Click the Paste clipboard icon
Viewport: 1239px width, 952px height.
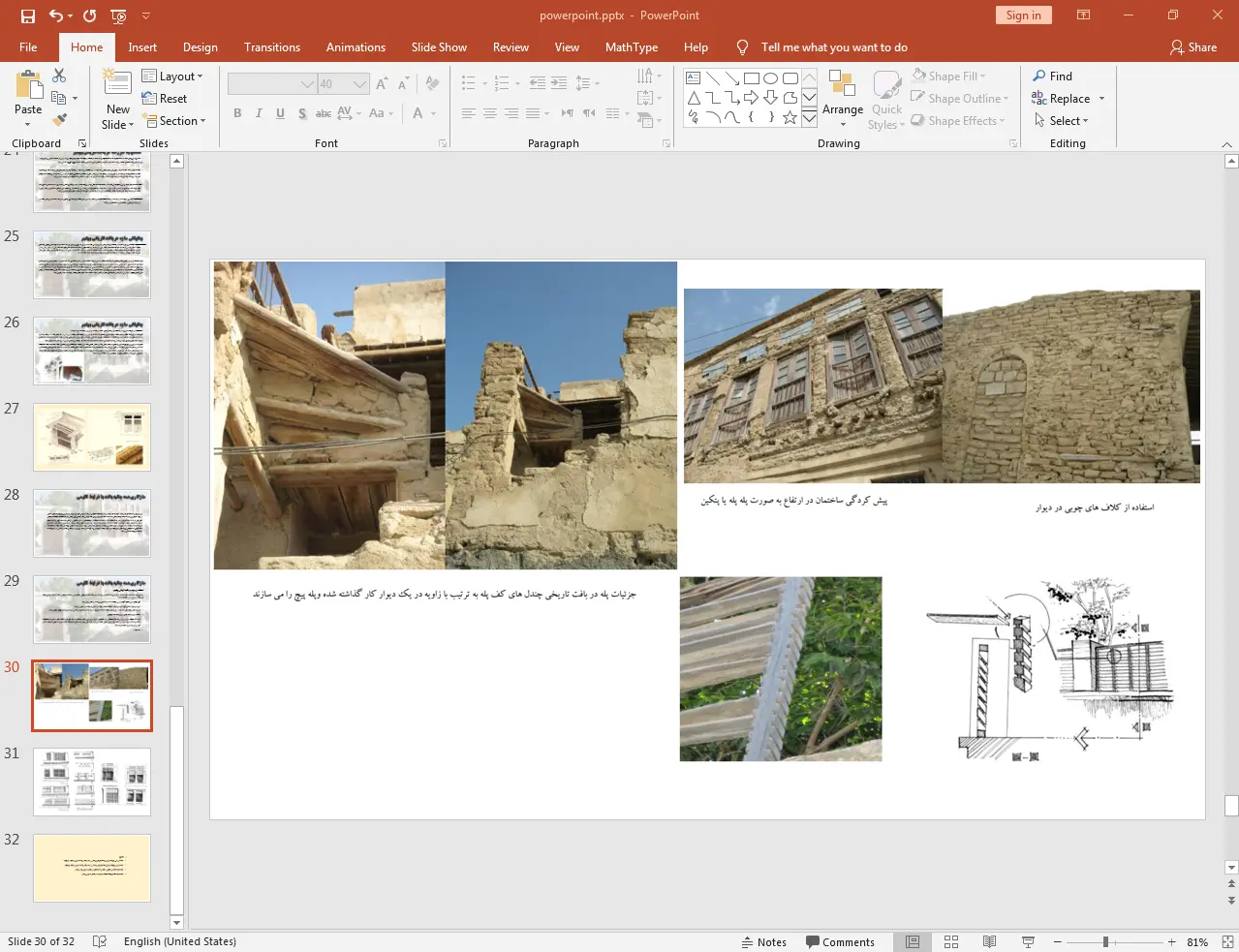coord(28,85)
